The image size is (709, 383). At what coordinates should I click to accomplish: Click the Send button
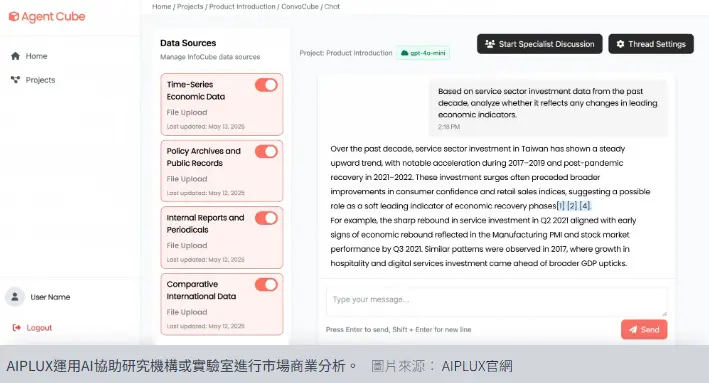[x=644, y=330]
